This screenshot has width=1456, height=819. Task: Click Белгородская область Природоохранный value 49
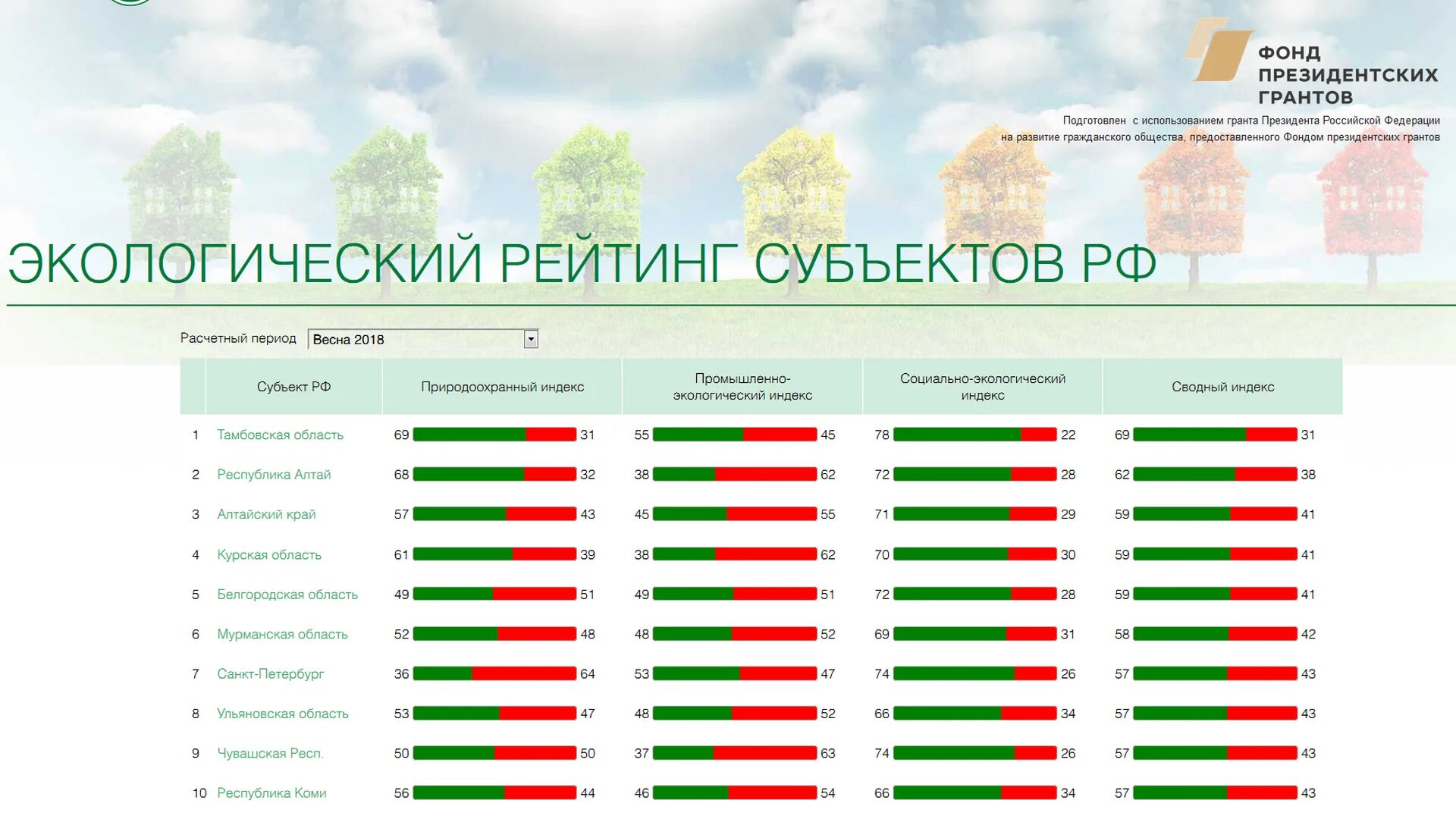(x=401, y=595)
